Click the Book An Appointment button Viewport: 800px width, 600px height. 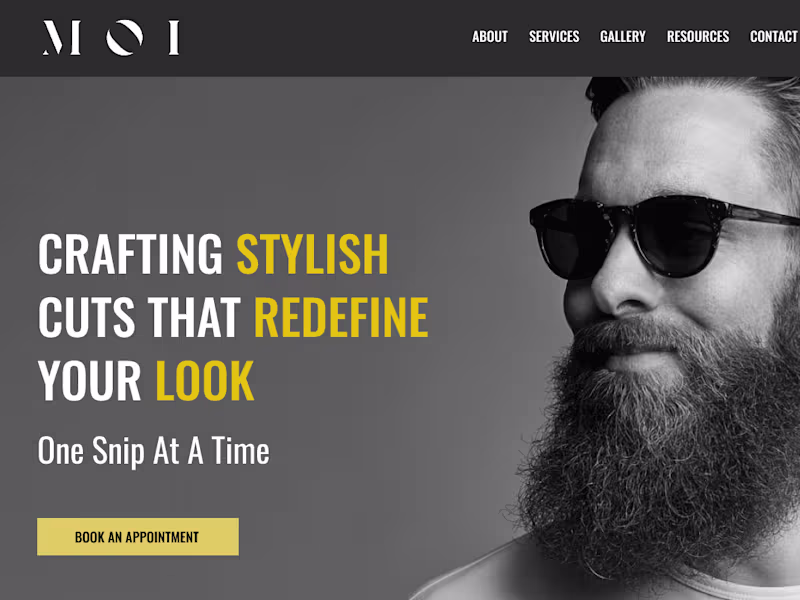pyautogui.click(x=138, y=537)
